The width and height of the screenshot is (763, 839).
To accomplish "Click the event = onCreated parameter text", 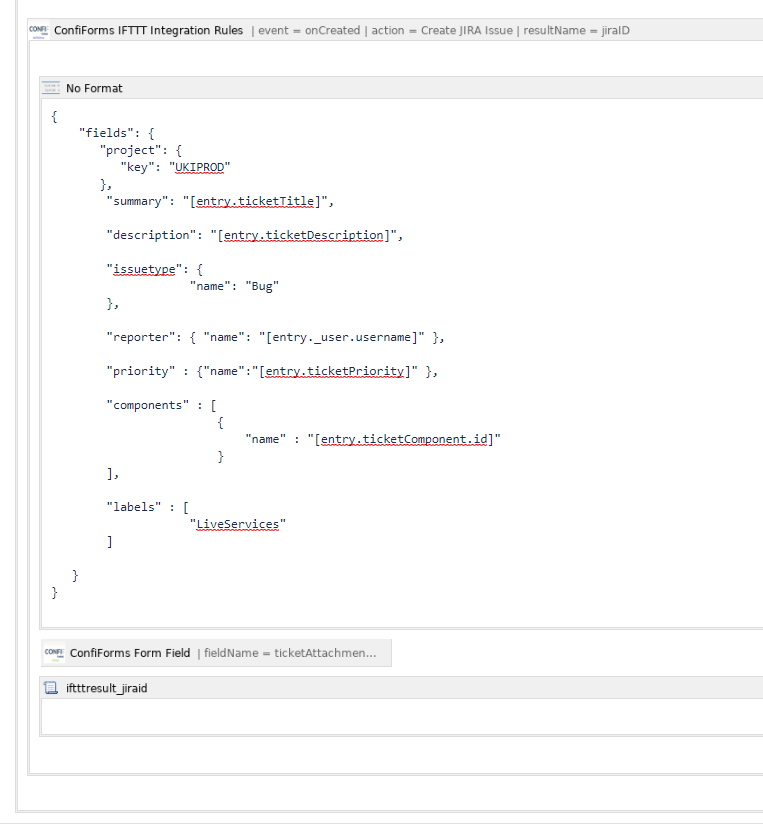I will click(x=309, y=30).
